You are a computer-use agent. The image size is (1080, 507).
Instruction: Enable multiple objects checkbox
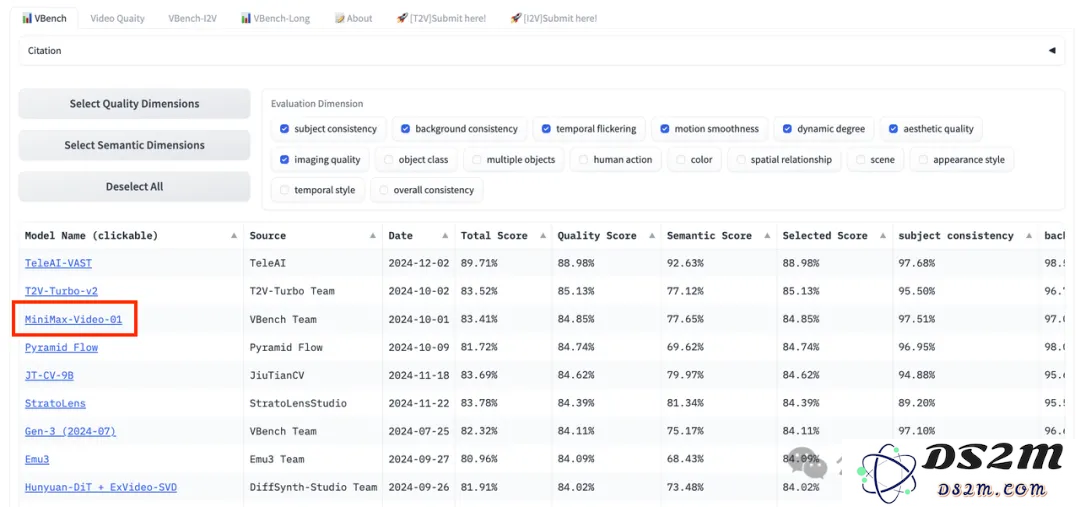pyautogui.click(x=477, y=160)
